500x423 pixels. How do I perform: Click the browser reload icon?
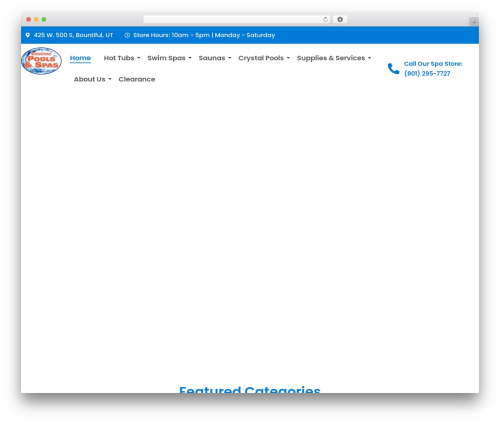tap(325, 20)
